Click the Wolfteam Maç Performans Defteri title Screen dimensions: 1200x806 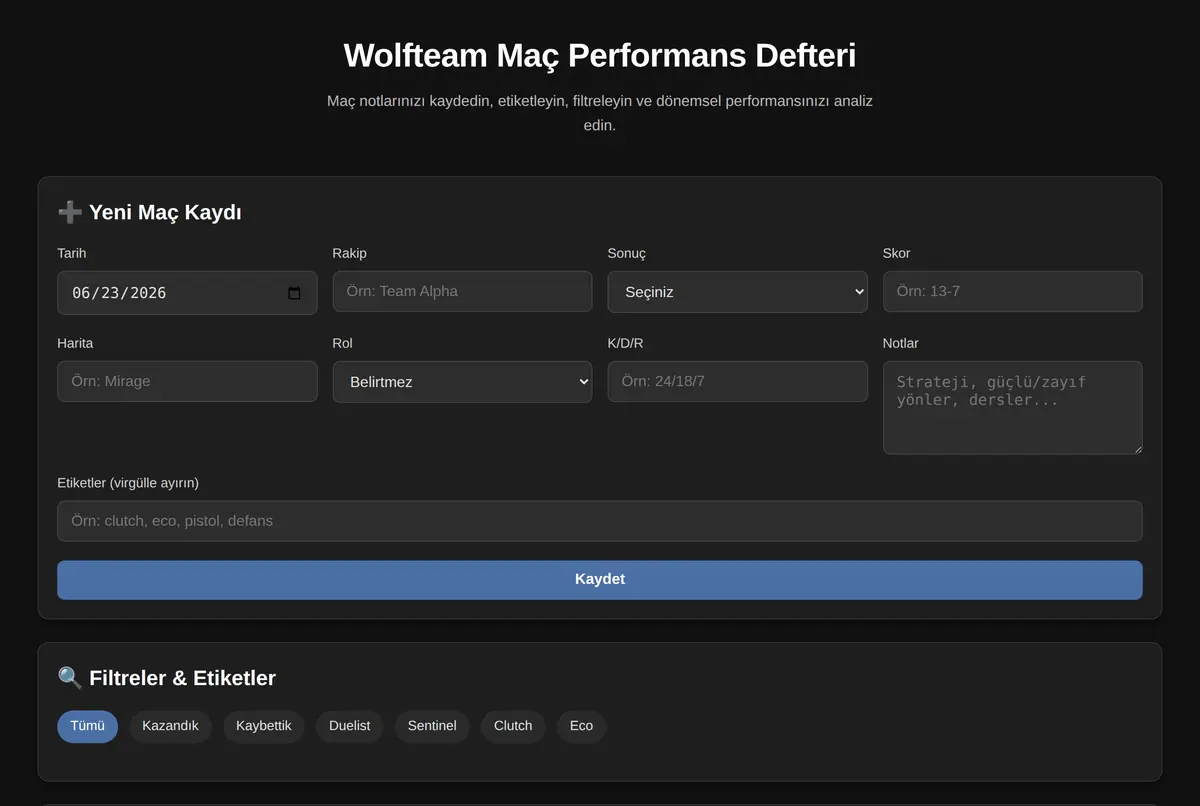tap(600, 55)
